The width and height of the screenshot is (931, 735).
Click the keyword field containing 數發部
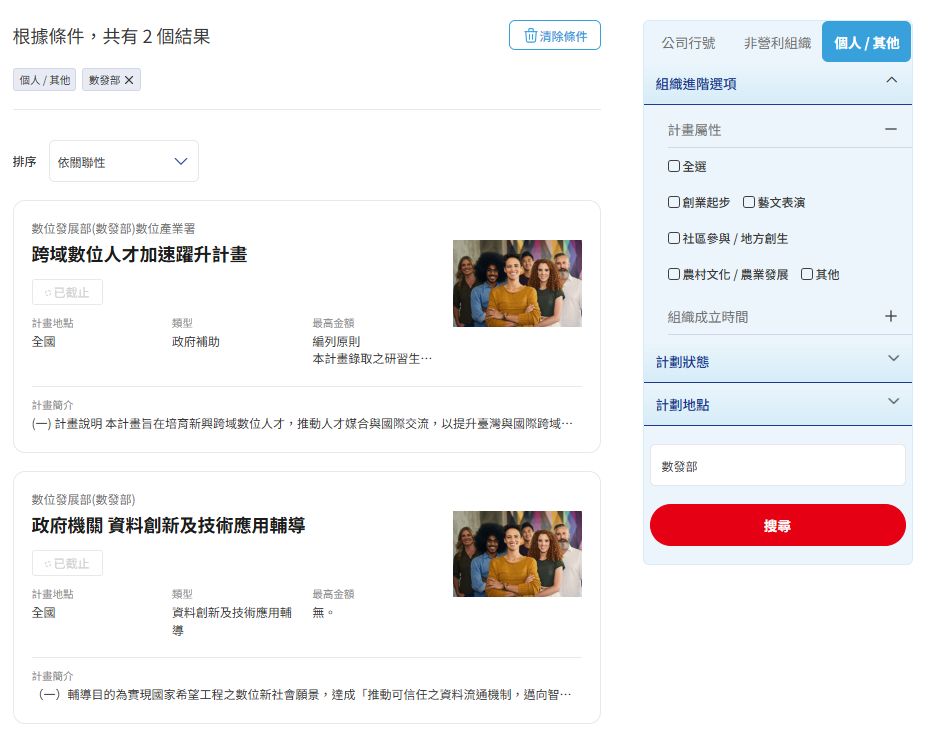[777, 466]
